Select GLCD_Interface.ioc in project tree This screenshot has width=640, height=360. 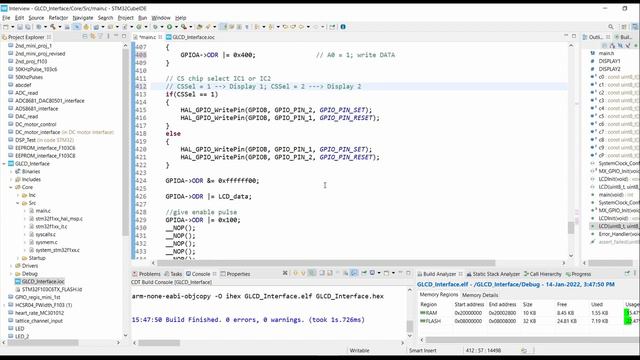[40, 281]
